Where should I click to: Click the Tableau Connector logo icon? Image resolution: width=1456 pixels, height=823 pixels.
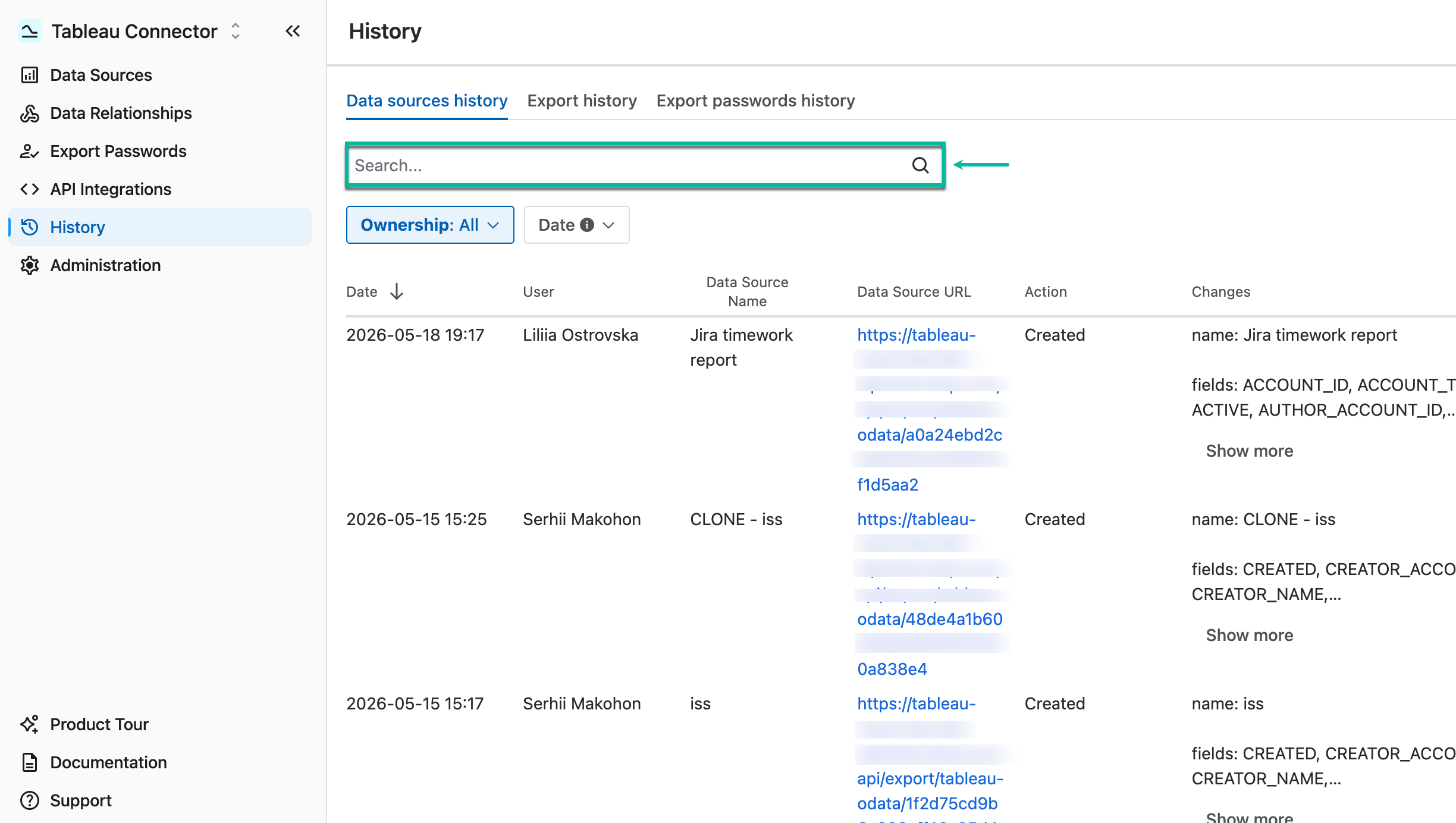[29, 31]
